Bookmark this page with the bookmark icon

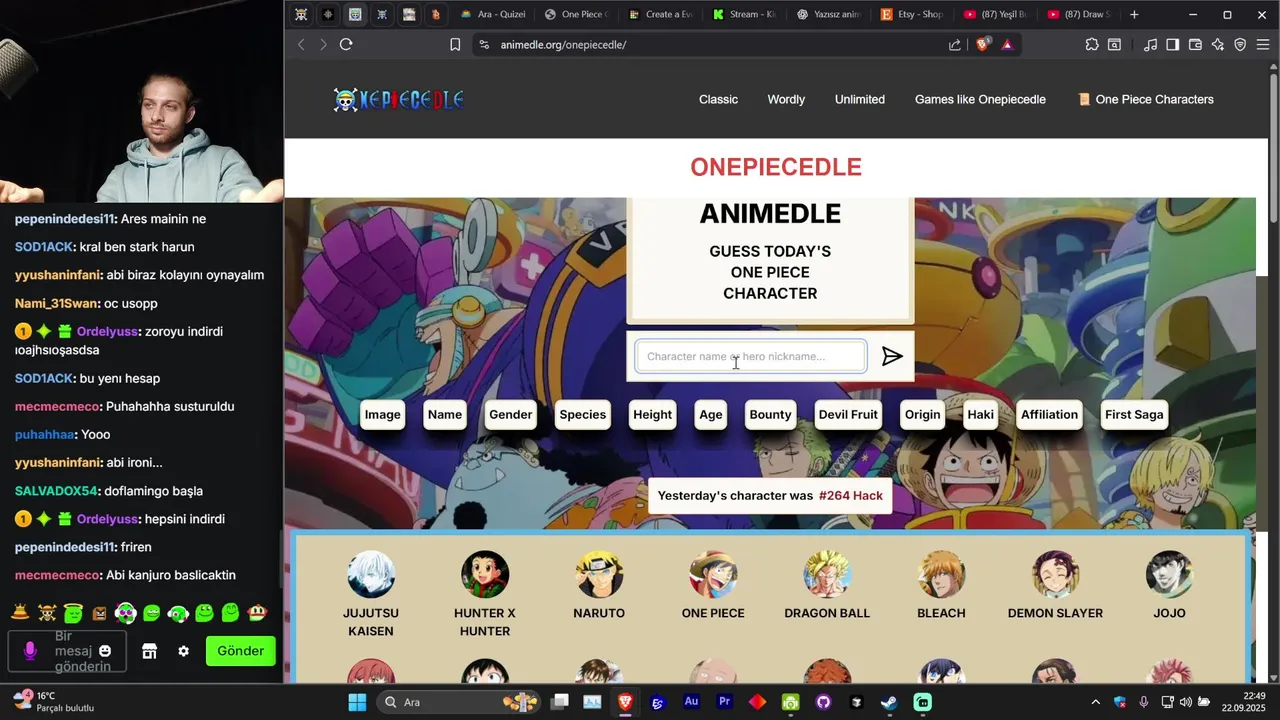tap(455, 44)
